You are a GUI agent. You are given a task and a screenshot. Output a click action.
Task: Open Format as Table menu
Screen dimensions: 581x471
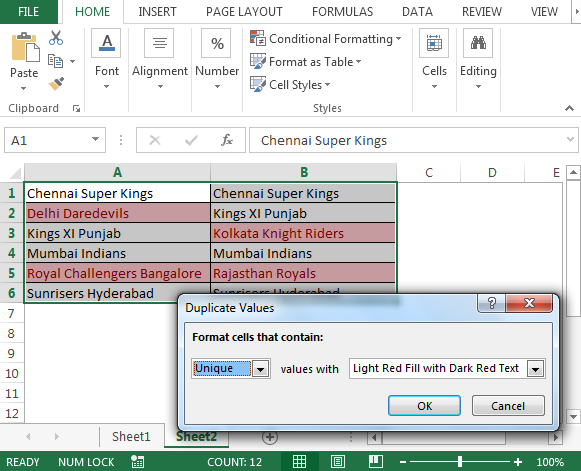coord(305,62)
